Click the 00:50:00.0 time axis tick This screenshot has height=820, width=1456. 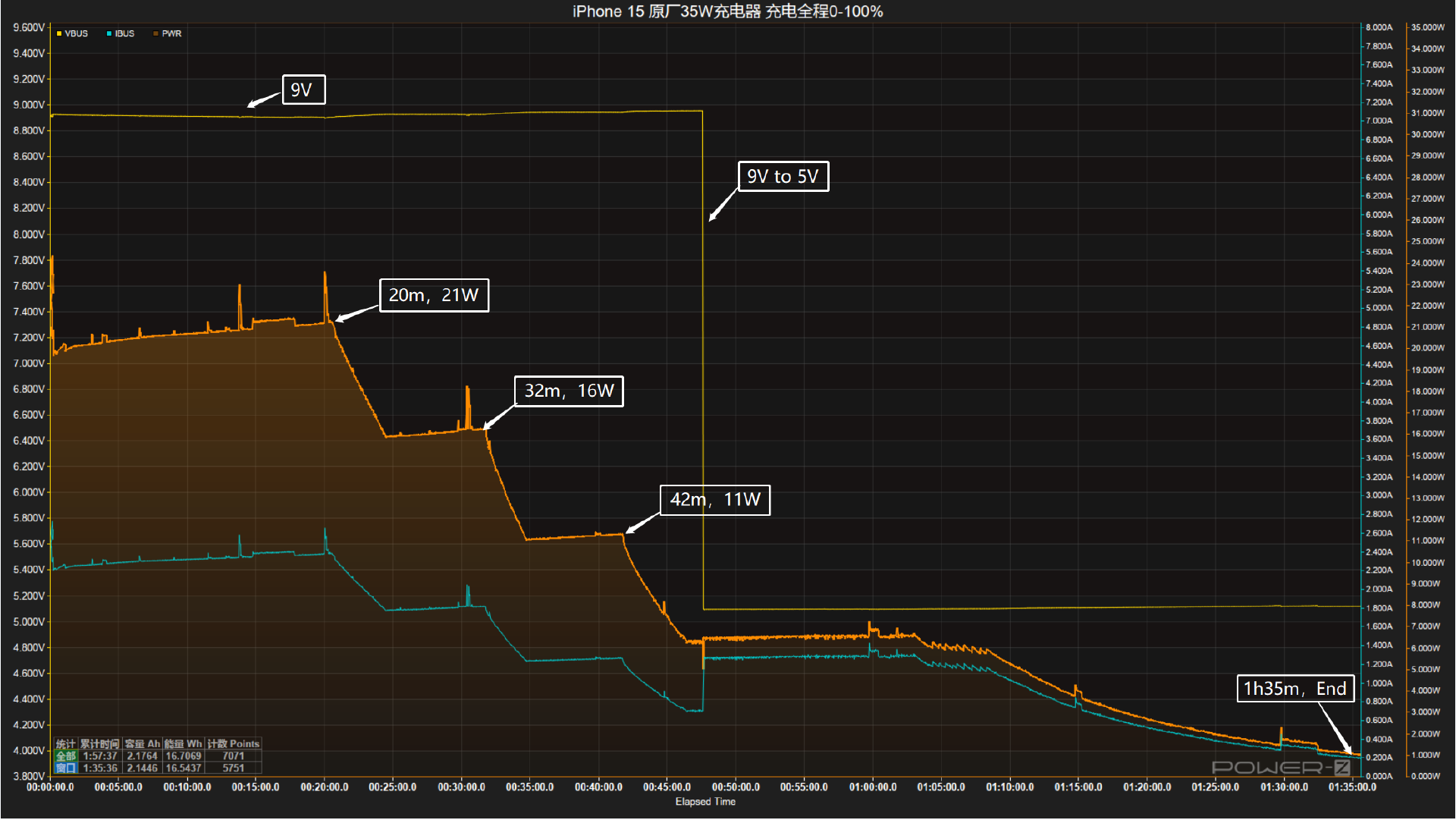(736, 787)
